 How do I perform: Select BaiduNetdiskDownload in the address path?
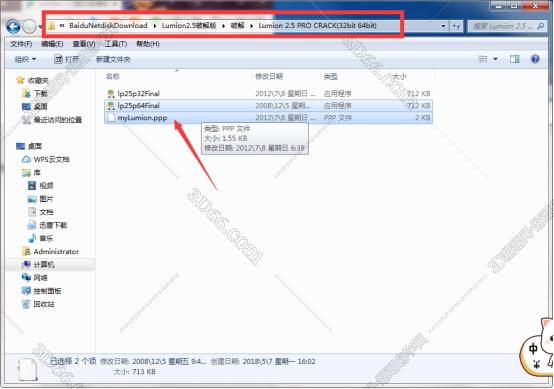[108, 25]
